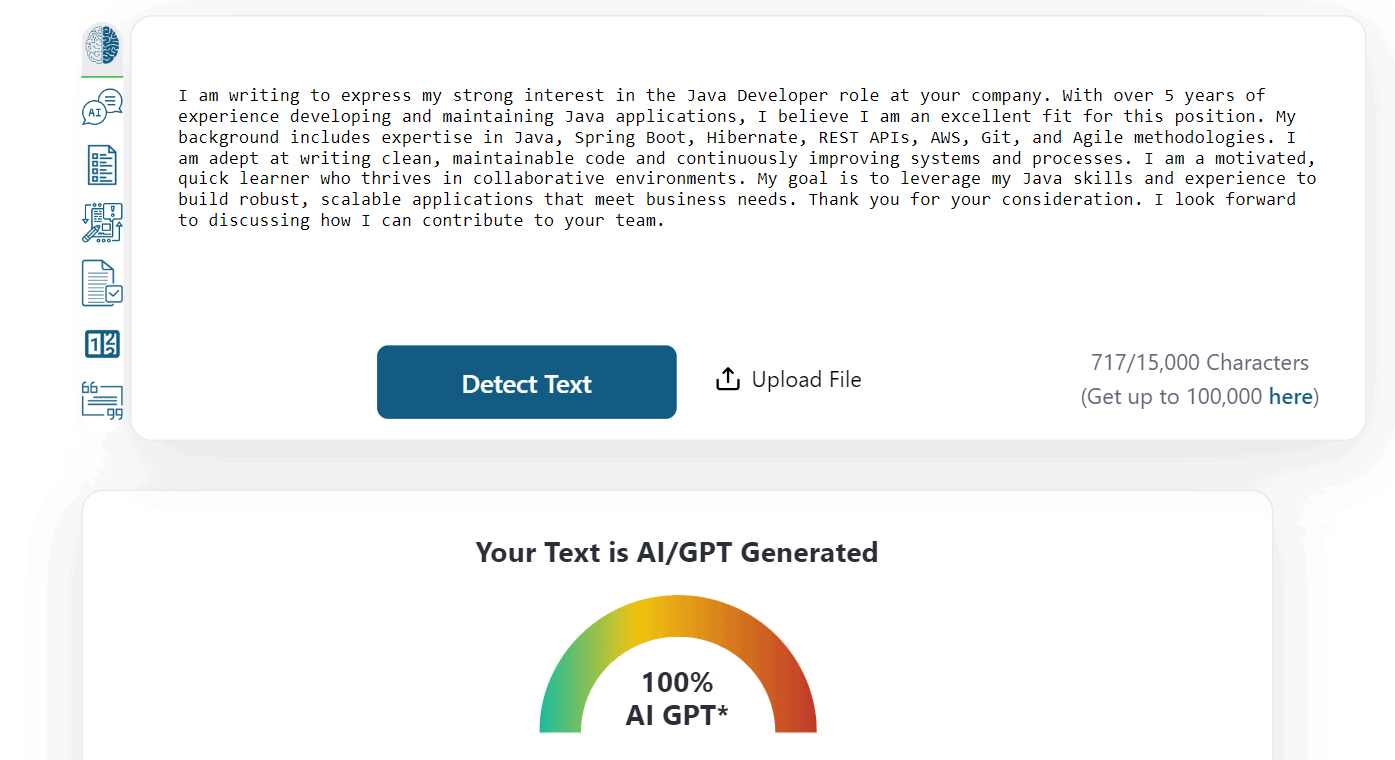Click the upload arrow icon
Image resolution: width=1395 pixels, height=760 pixels.
[728, 379]
